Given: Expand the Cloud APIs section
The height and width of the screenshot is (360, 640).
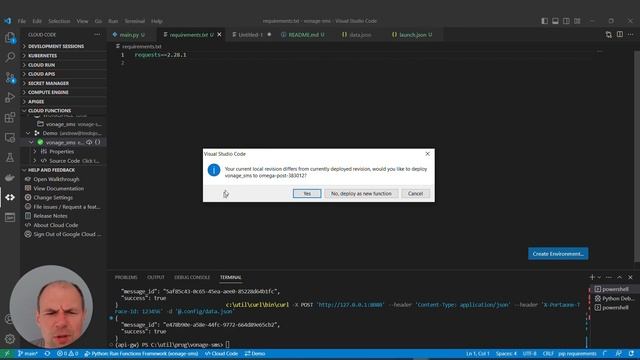Looking at the screenshot, I should coord(64,74).
